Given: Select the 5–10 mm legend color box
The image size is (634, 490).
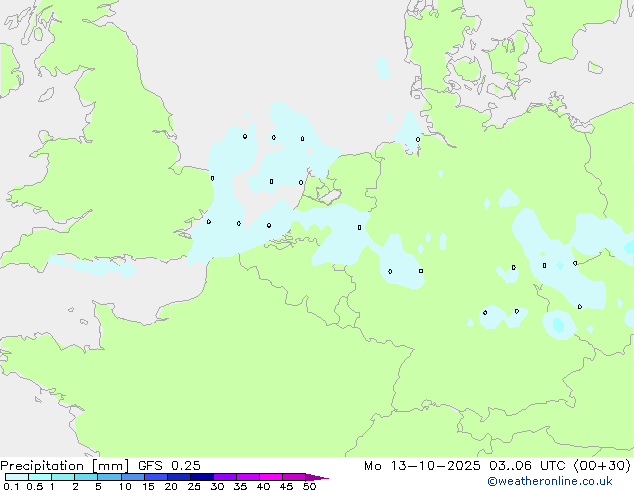Looking at the screenshot, I should click(109, 477).
